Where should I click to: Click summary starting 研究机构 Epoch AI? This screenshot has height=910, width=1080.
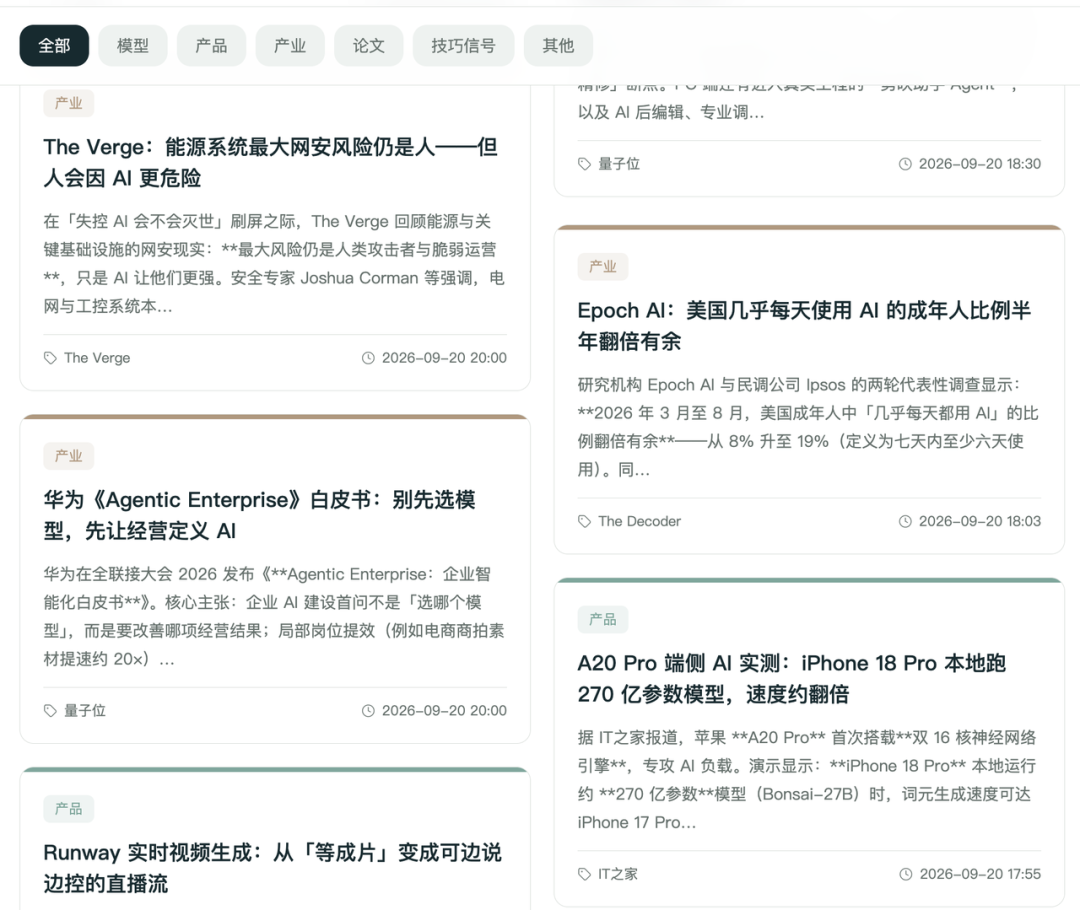[x=808, y=426]
